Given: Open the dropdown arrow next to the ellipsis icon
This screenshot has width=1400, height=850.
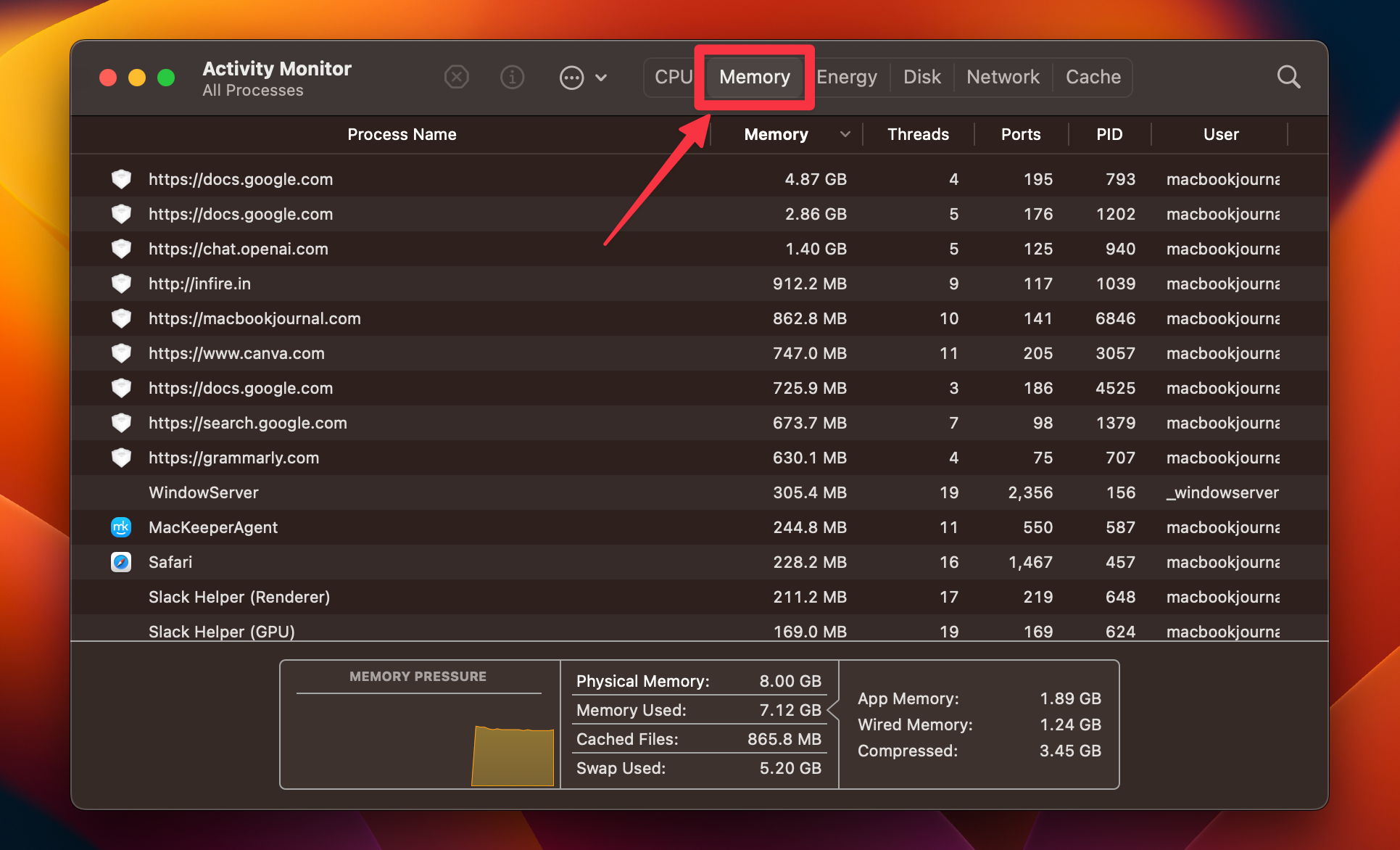Looking at the screenshot, I should (x=602, y=77).
